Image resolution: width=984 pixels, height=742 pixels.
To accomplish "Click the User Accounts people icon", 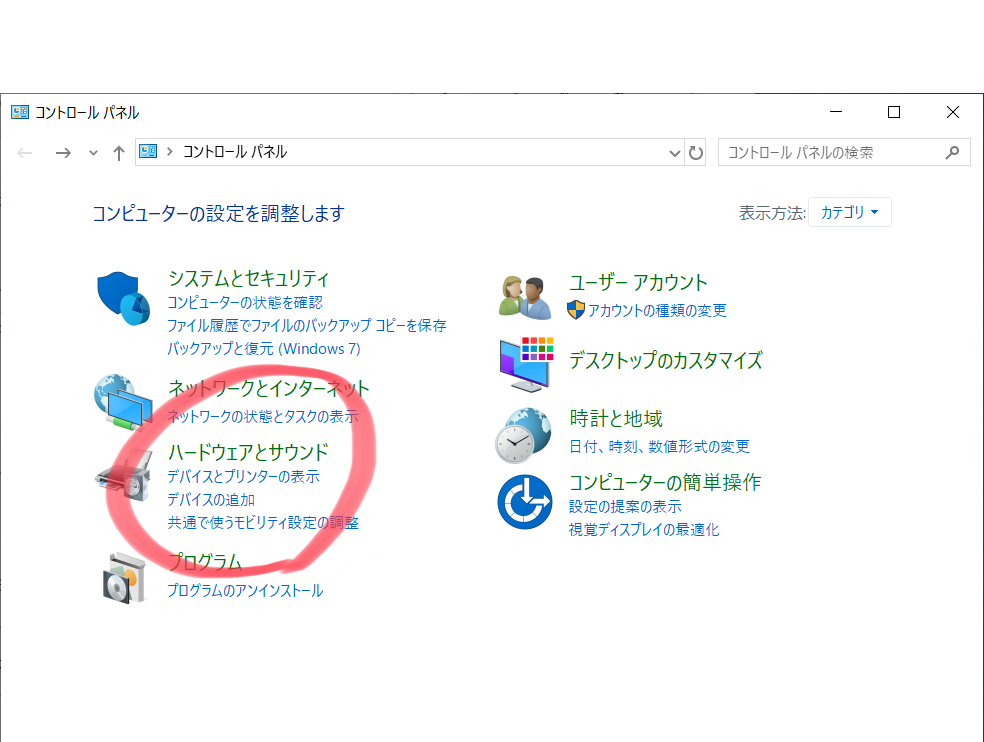I will (524, 296).
